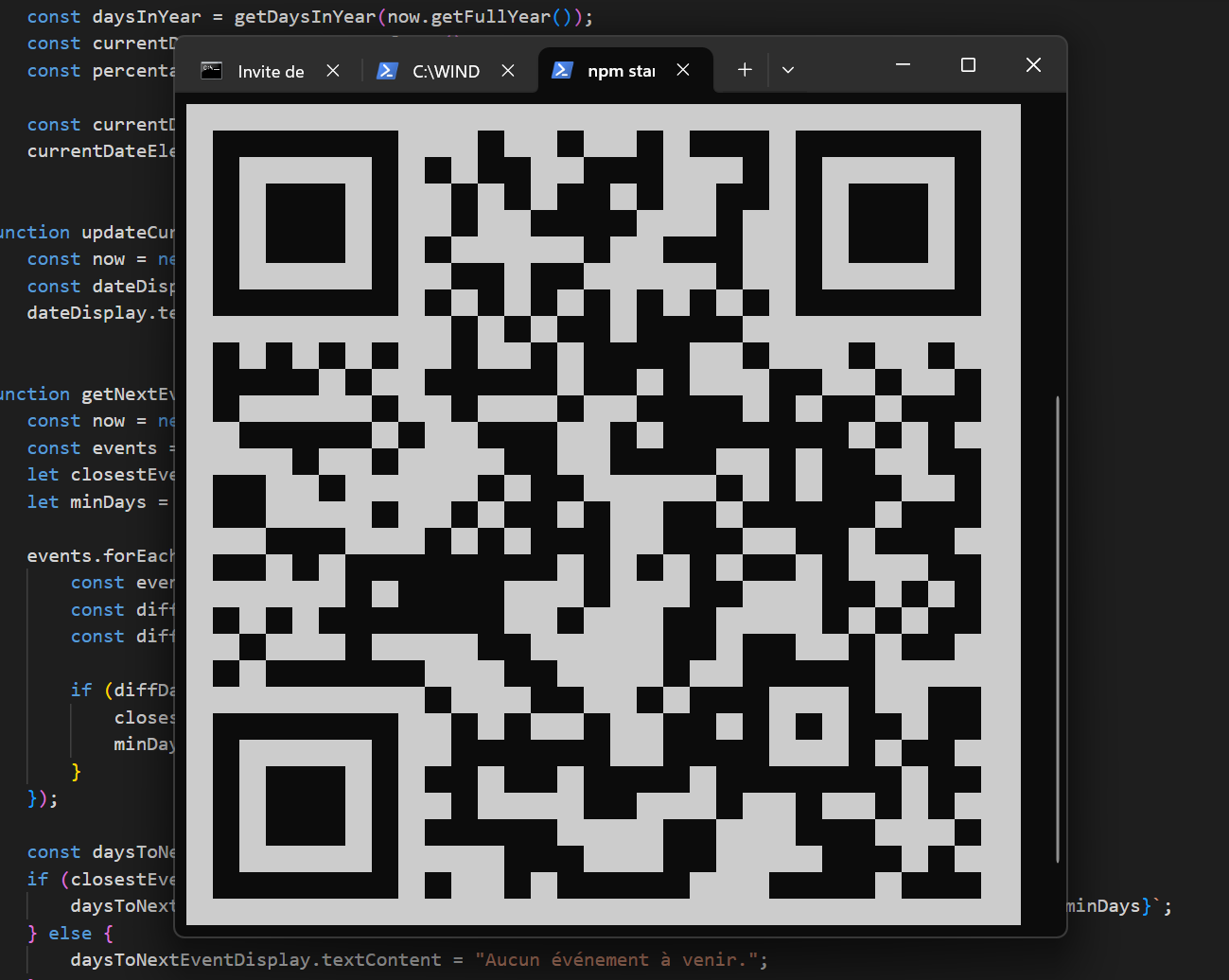1229x980 pixels.
Task: Click 'currentDateEle' line in editor
Action: 100,151
